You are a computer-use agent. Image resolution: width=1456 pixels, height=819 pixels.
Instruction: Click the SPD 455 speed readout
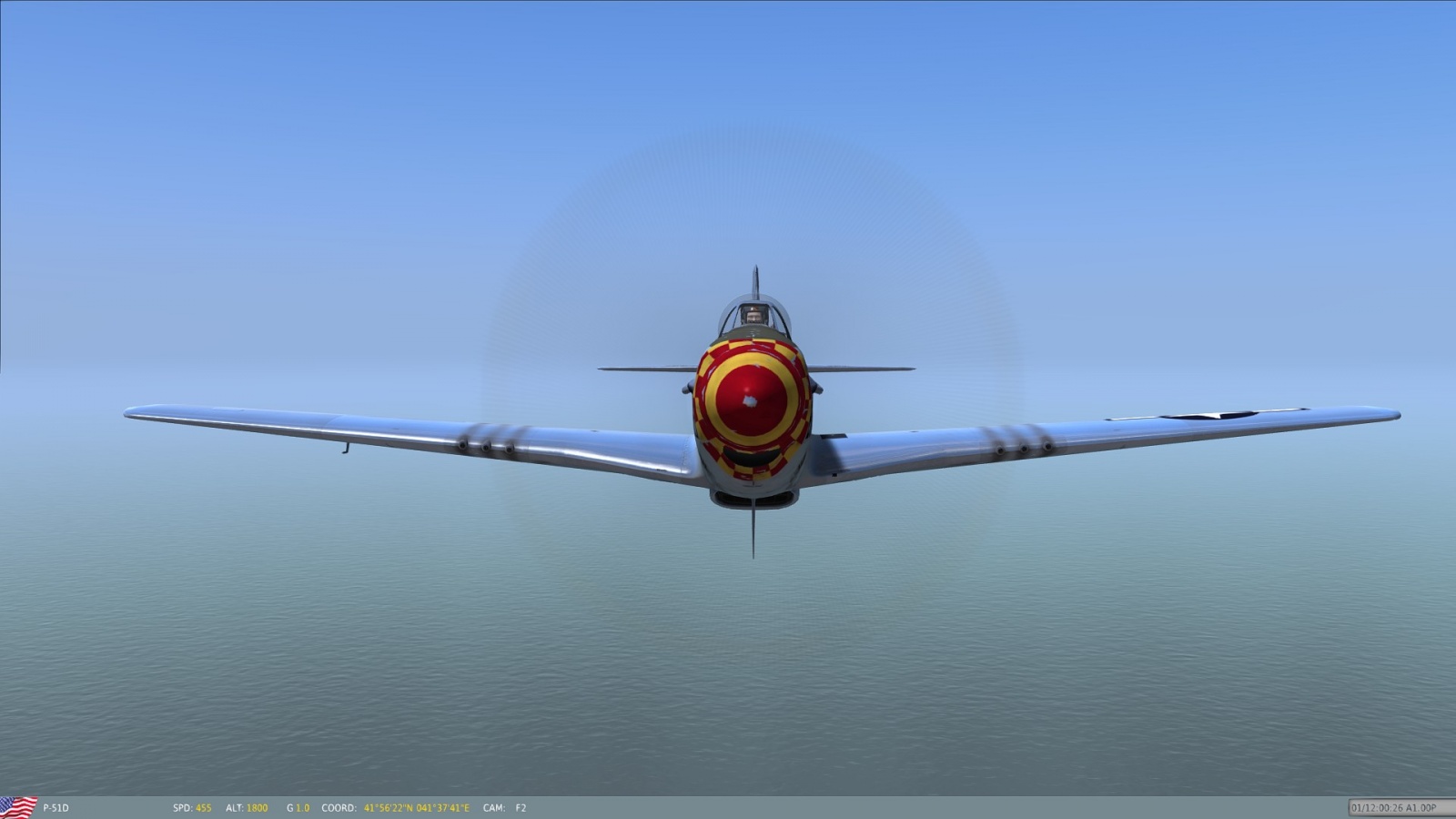[x=192, y=808]
